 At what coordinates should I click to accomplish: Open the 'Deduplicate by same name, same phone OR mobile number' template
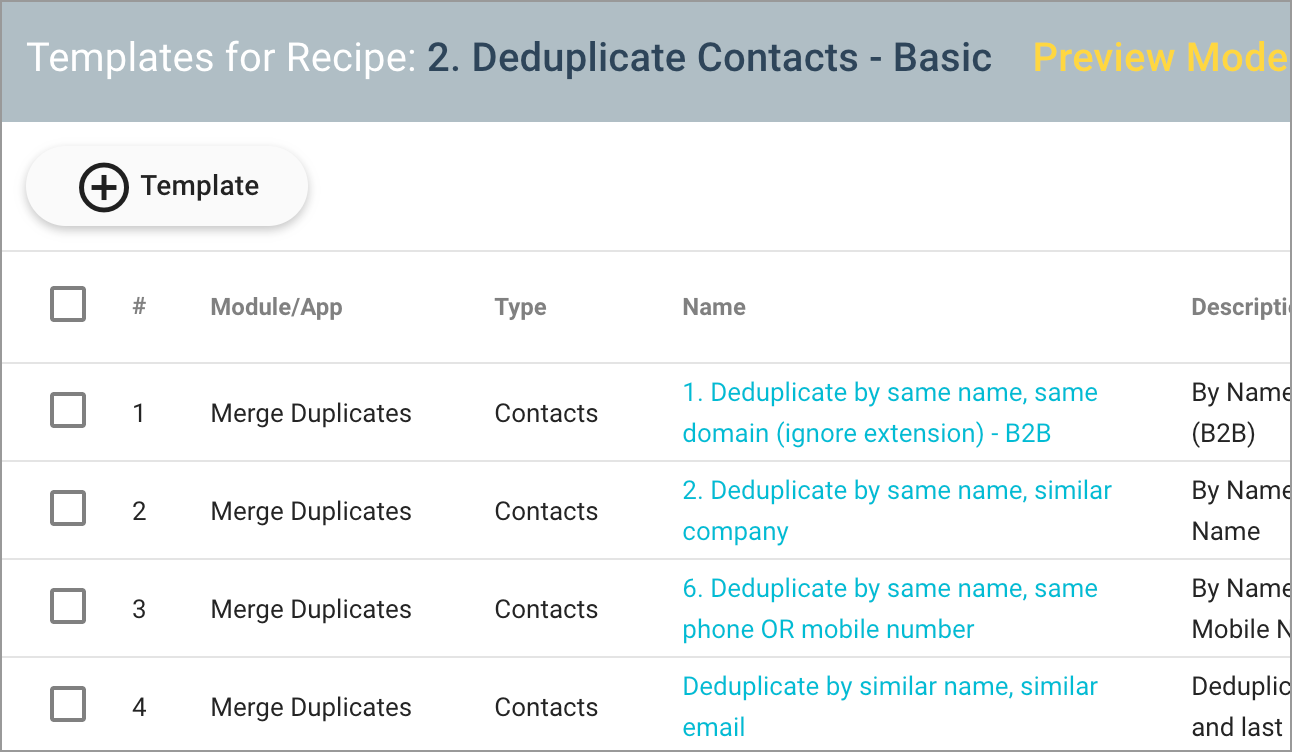click(x=889, y=608)
